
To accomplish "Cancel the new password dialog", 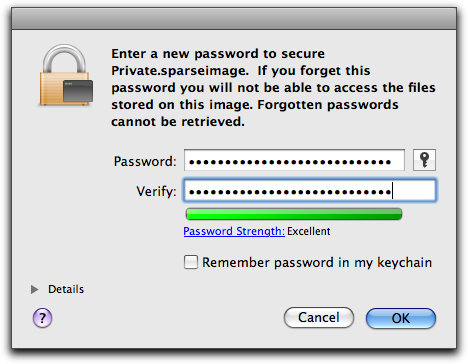I will point(319,318).
